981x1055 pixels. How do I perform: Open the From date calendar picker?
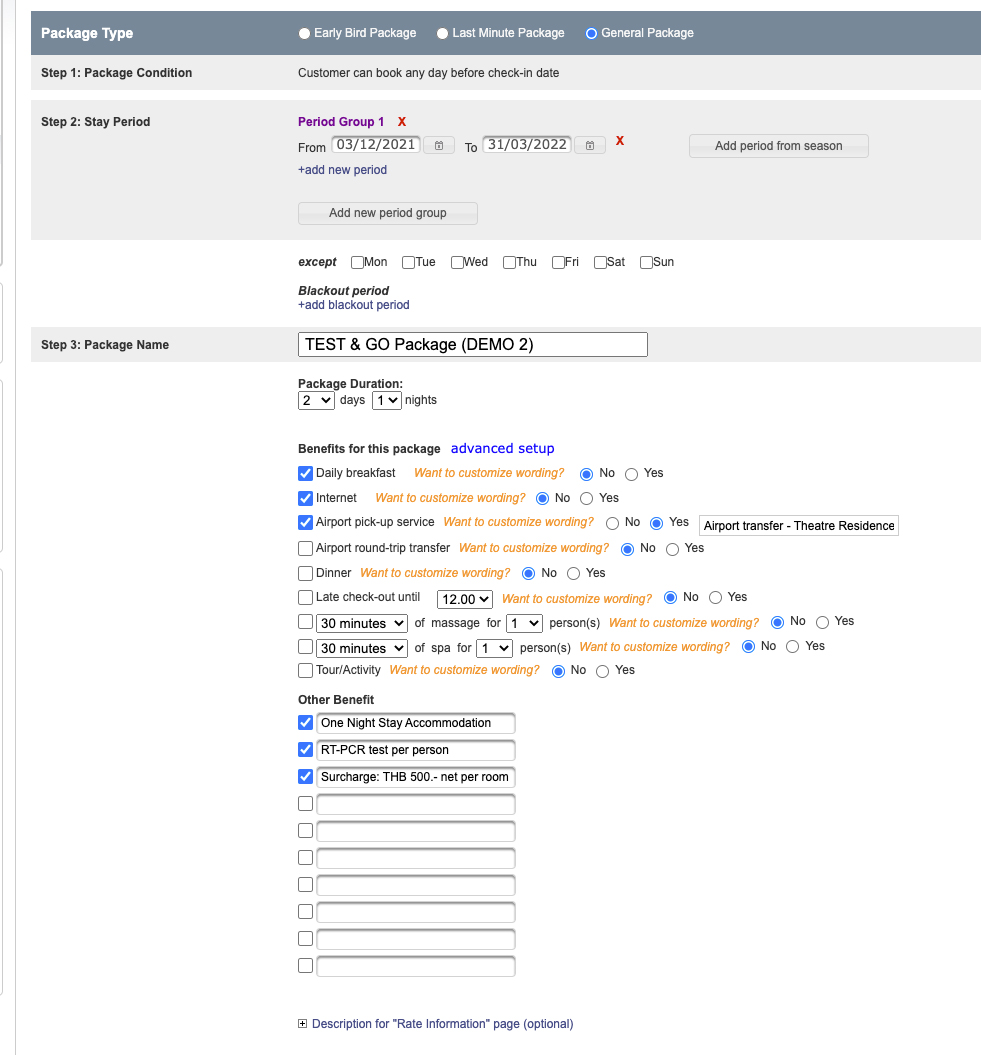tap(439, 146)
